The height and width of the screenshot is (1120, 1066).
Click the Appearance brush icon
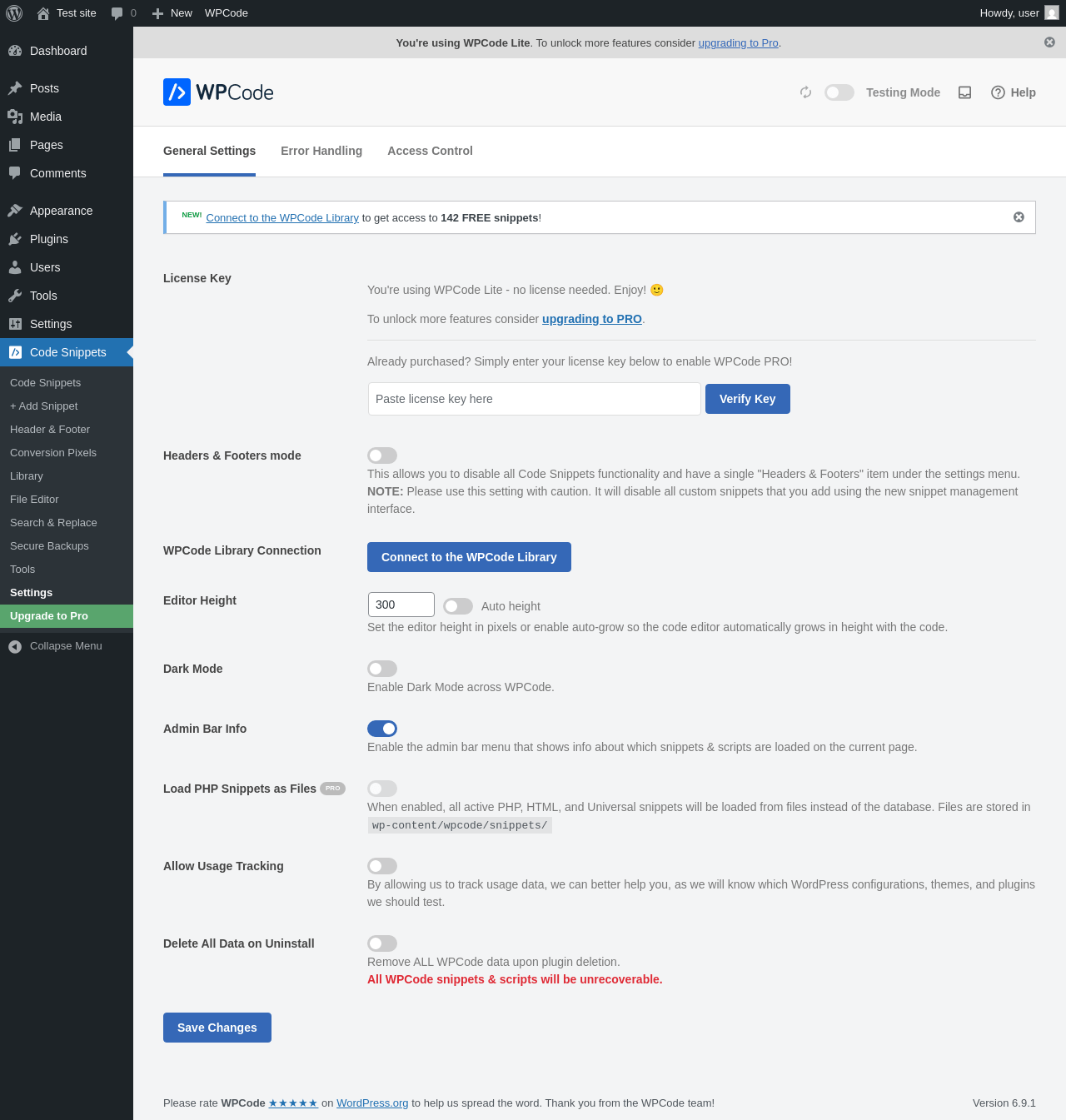pyautogui.click(x=15, y=211)
